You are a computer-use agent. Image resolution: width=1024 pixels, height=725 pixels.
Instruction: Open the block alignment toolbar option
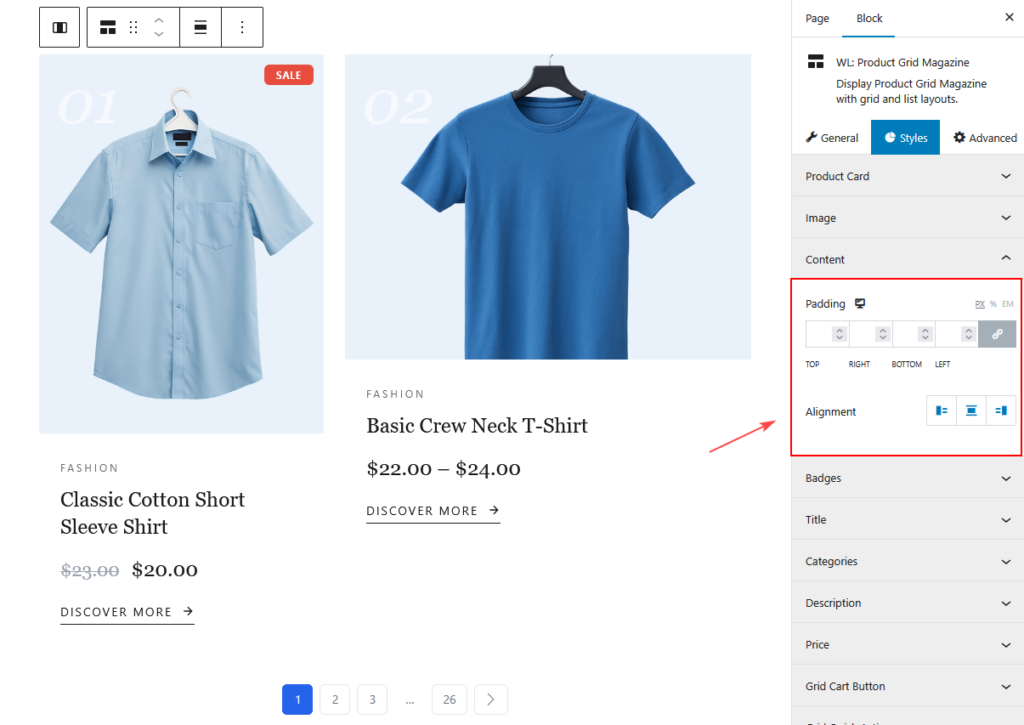coord(201,28)
